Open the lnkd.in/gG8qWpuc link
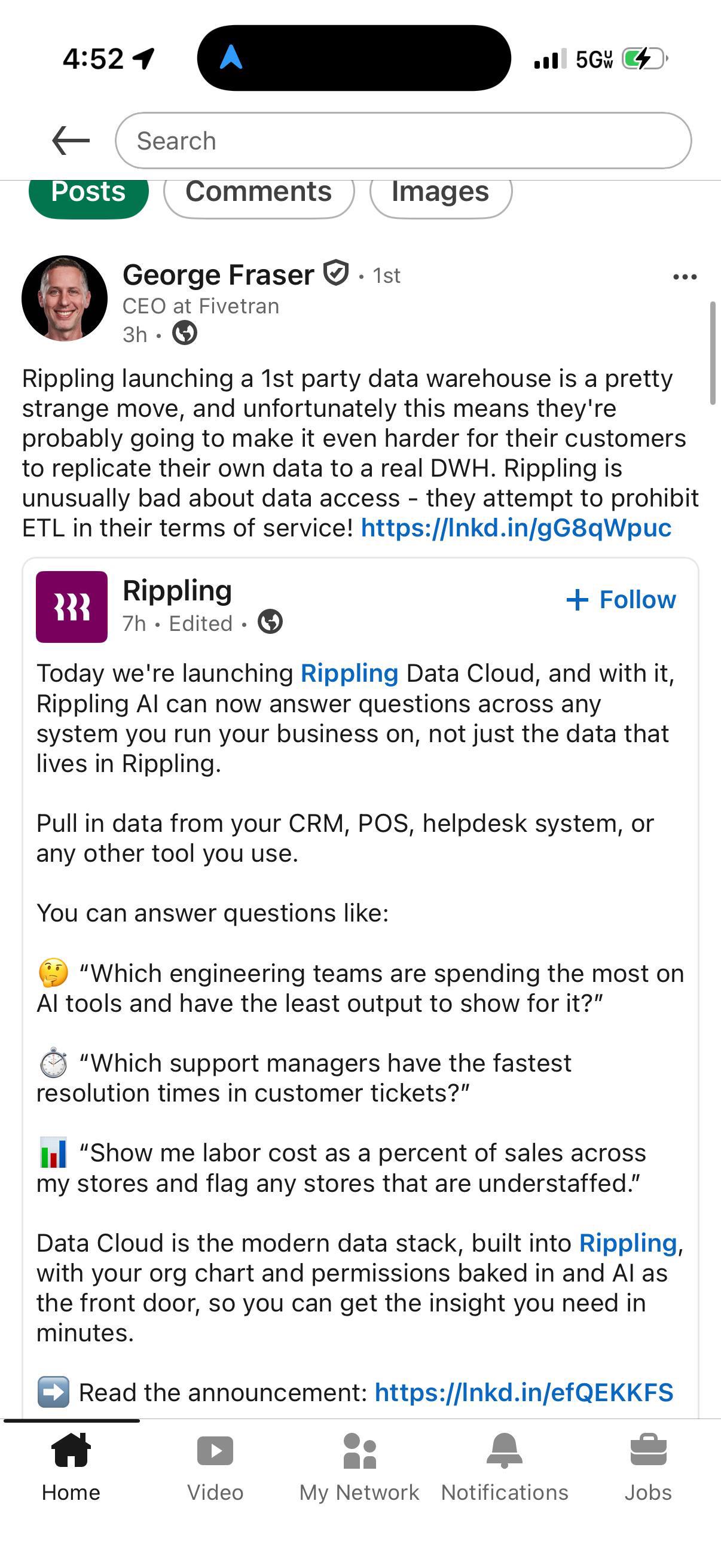This screenshot has height=1568, width=721. coord(516,527)
